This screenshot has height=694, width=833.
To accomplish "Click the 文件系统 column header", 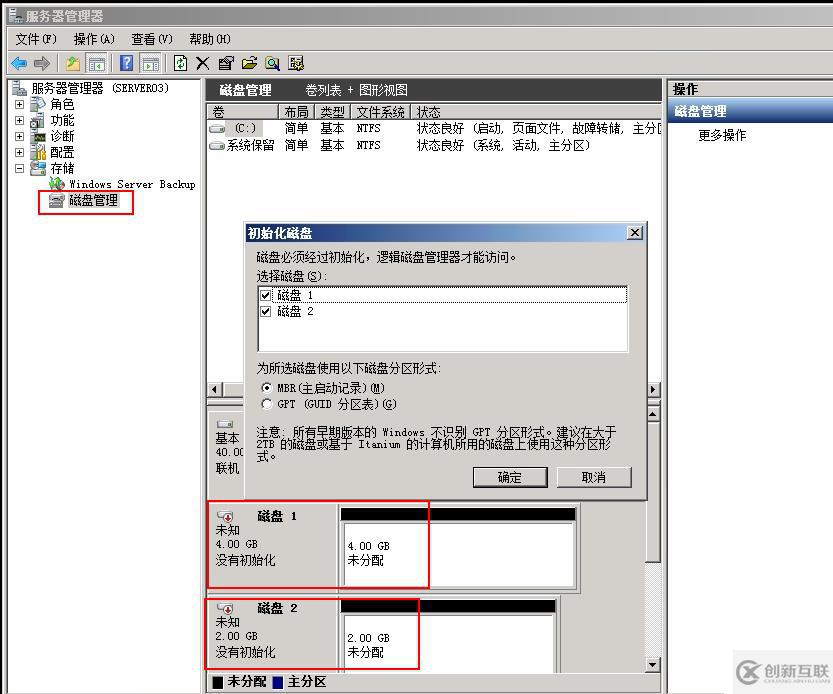I will point(380,112).
